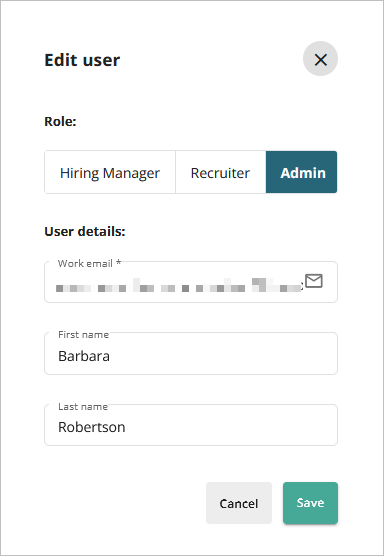Place cursor on the Robertson text
Screen dimensions: 384x556
(x=91, y=427)
